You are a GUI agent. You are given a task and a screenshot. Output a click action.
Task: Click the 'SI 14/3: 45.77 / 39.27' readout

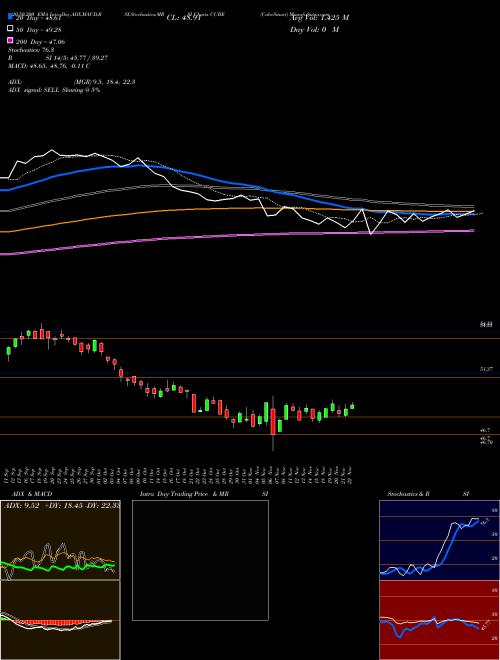77,58
